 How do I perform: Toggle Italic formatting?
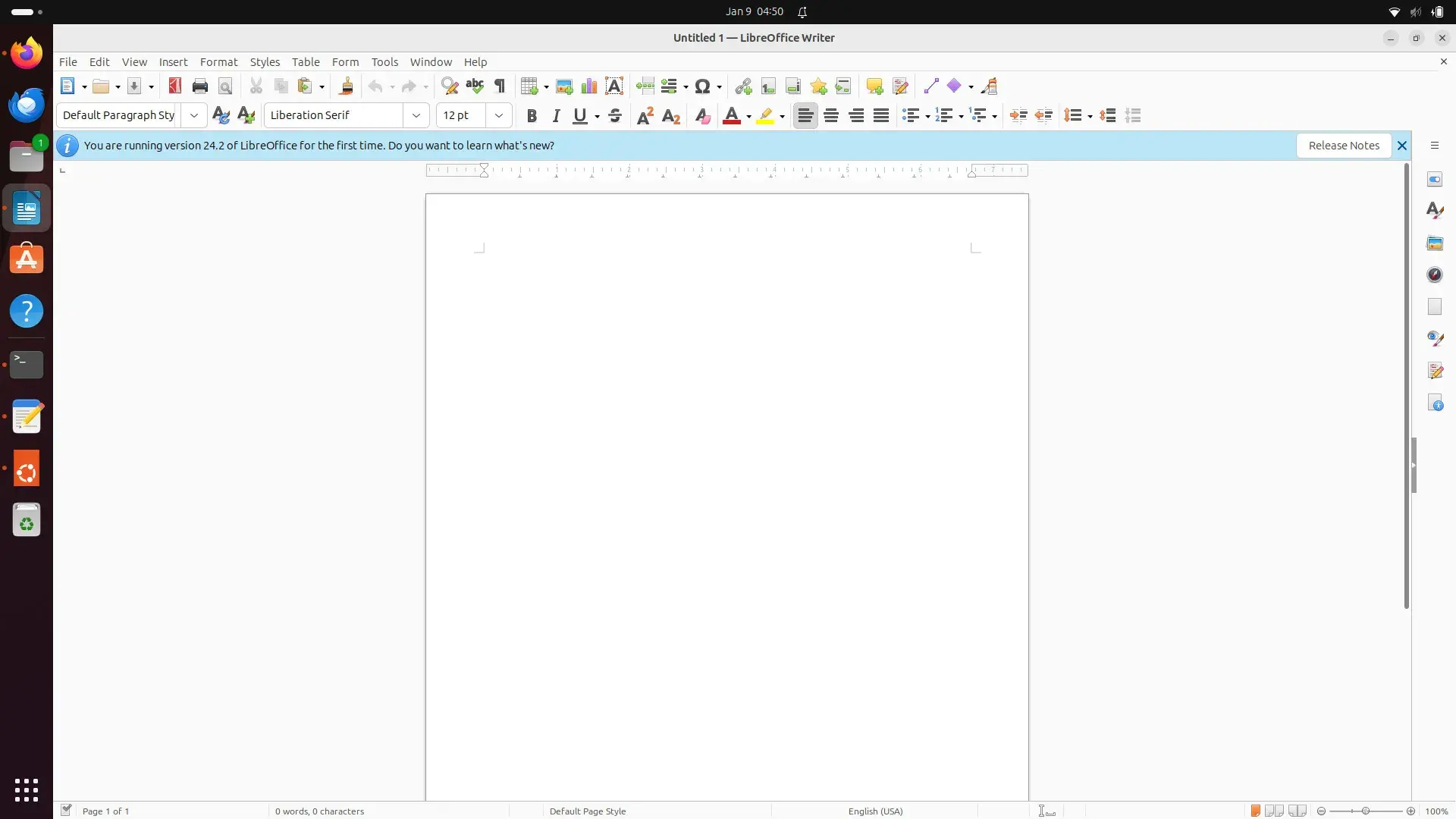coord(556,116)
